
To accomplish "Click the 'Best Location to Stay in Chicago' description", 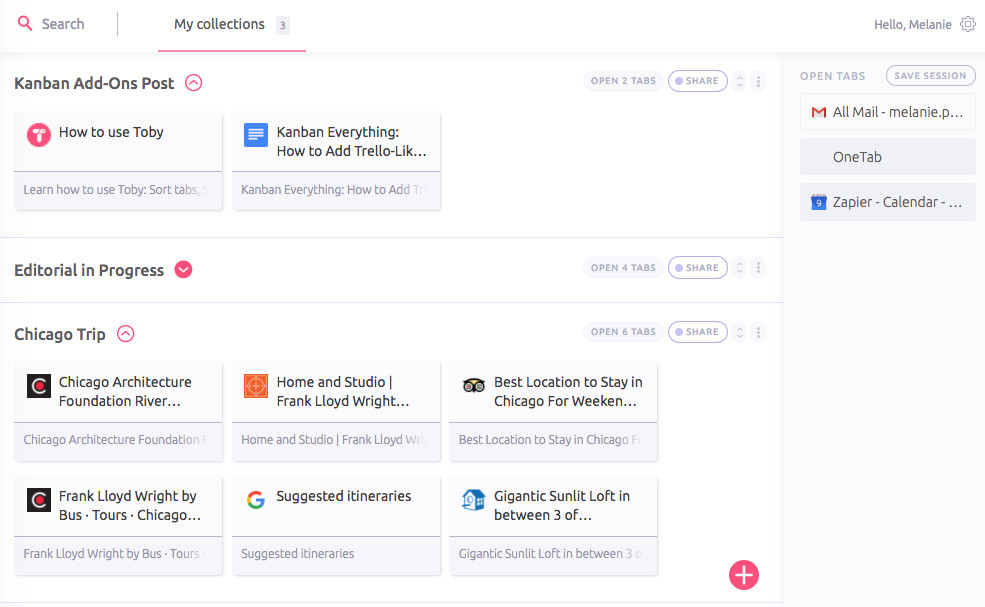I will click(551, 440).
